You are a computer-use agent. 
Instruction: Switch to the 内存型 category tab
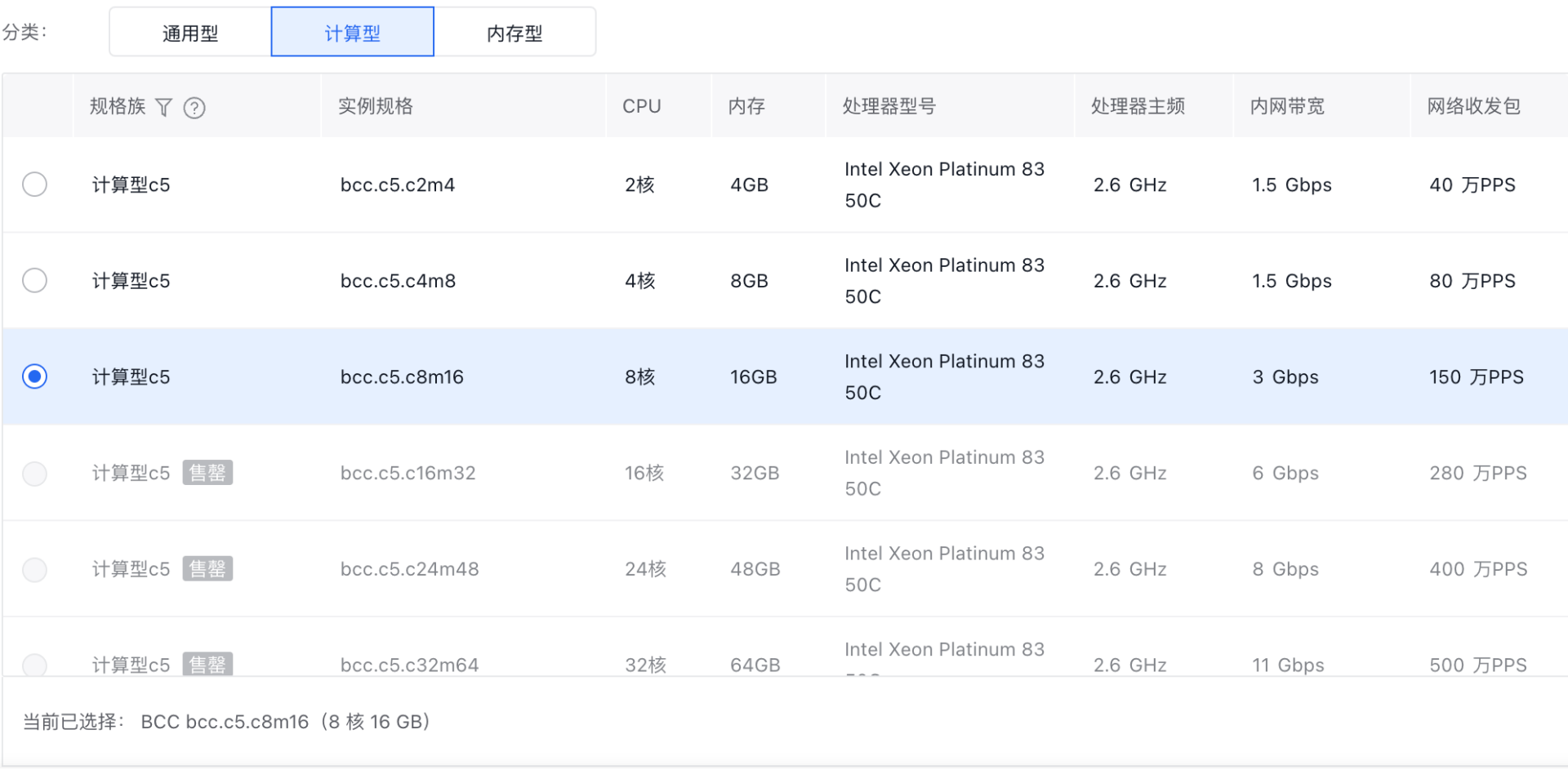(x=514, y=33)
